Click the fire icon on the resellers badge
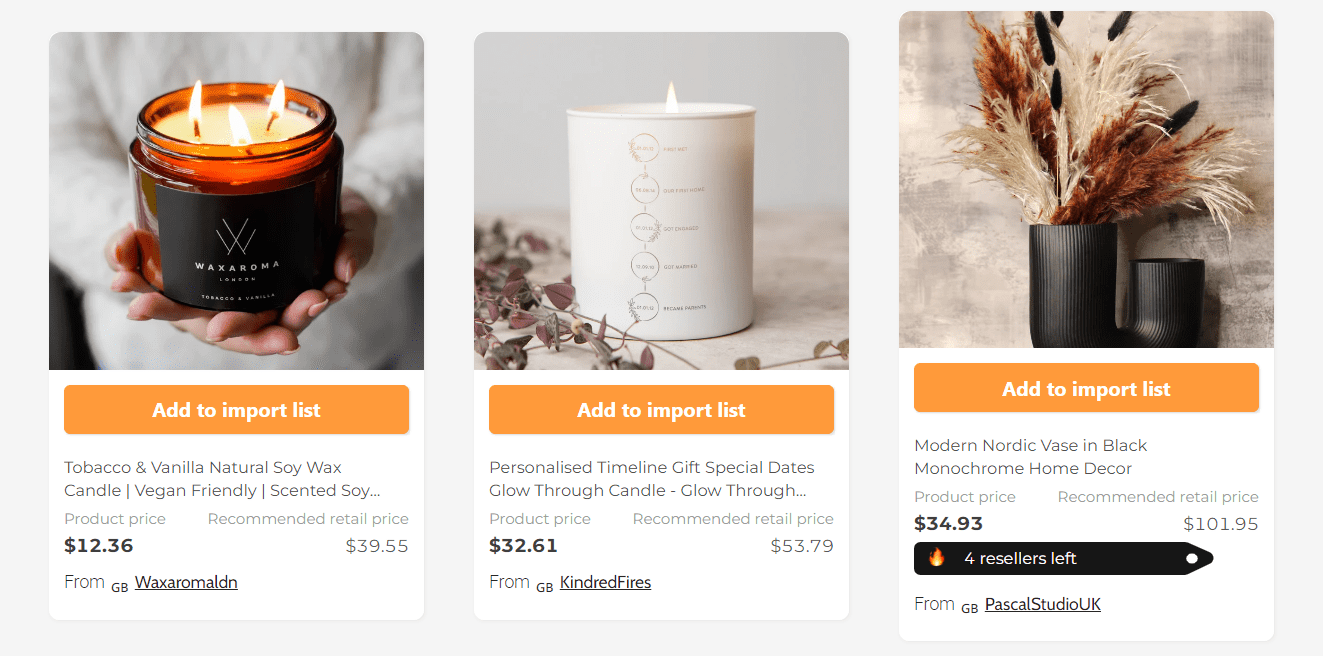The image size is (1323, 656). [x=935, y=558]
